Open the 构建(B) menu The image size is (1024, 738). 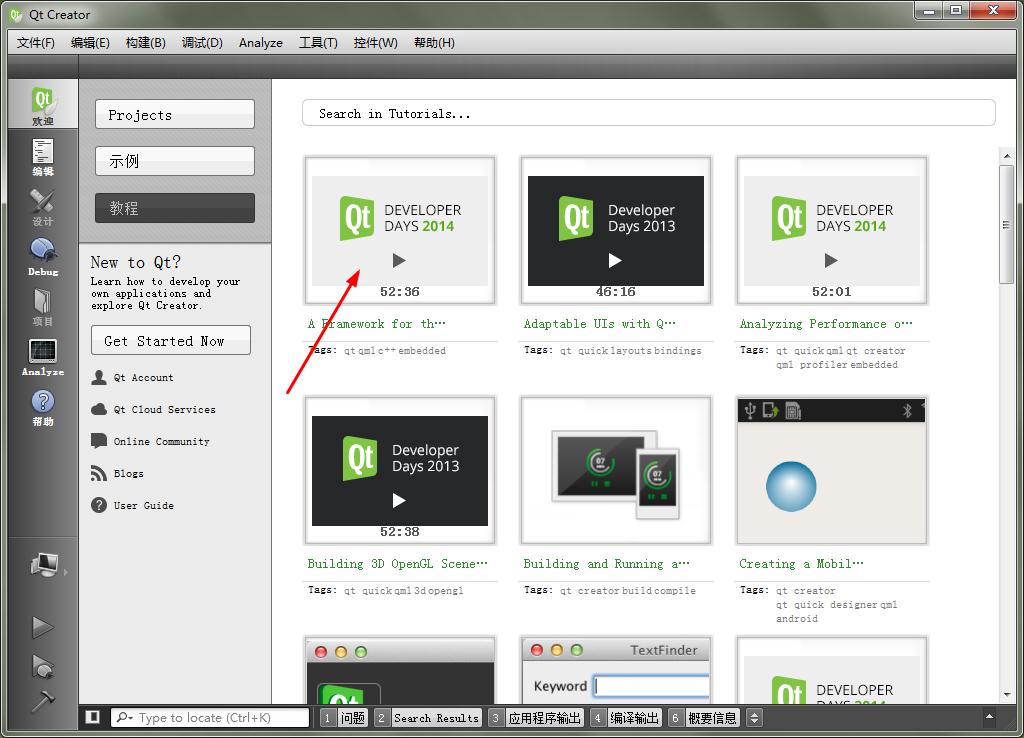point(145,42)
